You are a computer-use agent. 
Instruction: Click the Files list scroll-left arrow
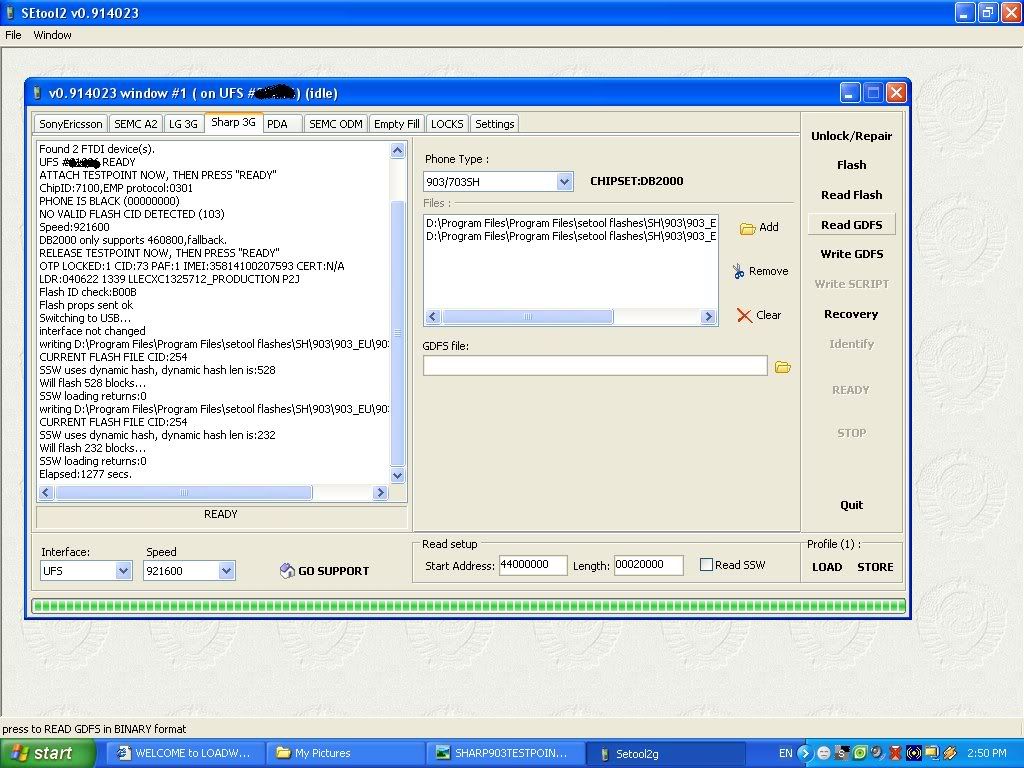pos(432,317)
